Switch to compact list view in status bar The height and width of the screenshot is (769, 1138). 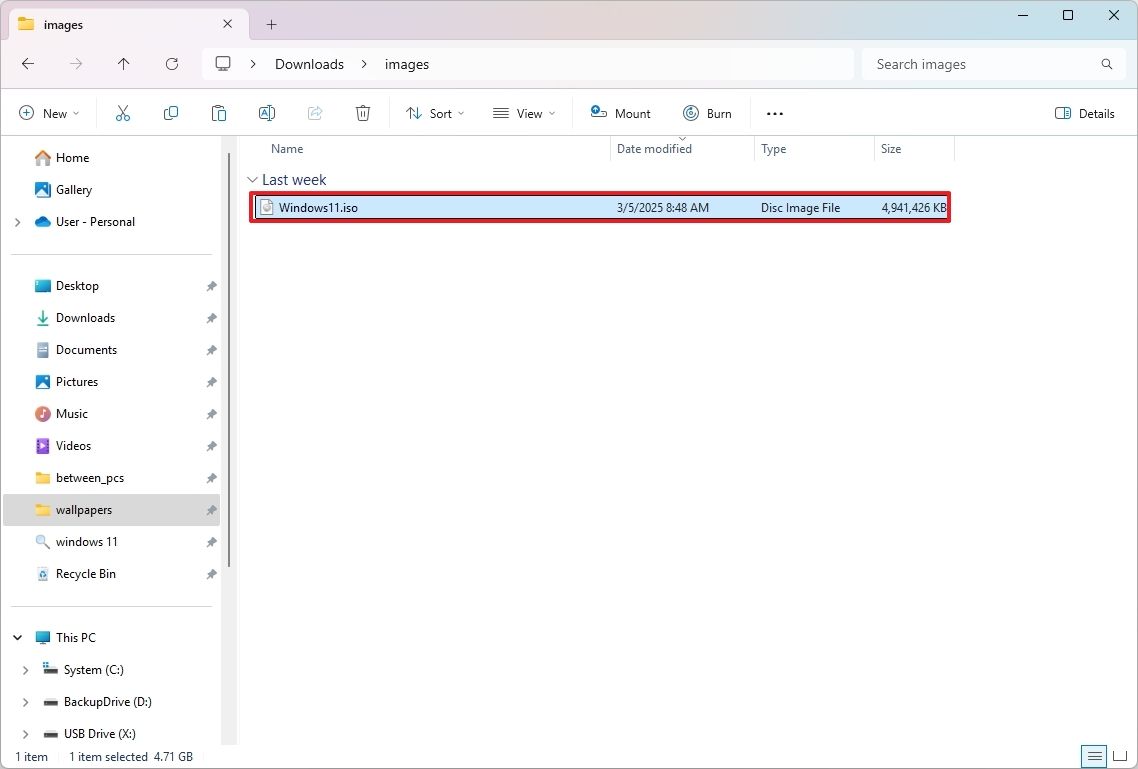click(x=1093, y=757)
